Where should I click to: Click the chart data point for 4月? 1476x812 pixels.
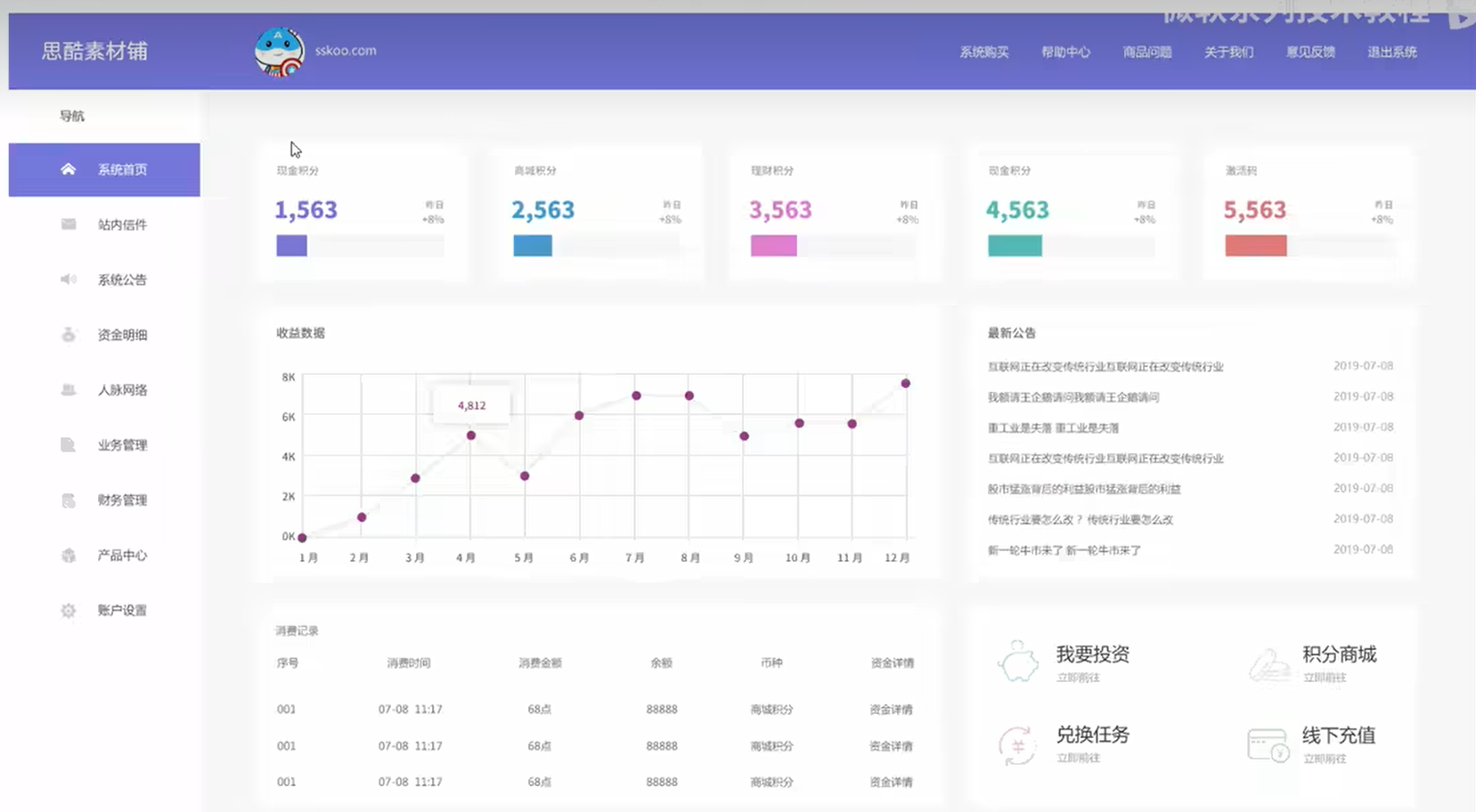point(471,435)
